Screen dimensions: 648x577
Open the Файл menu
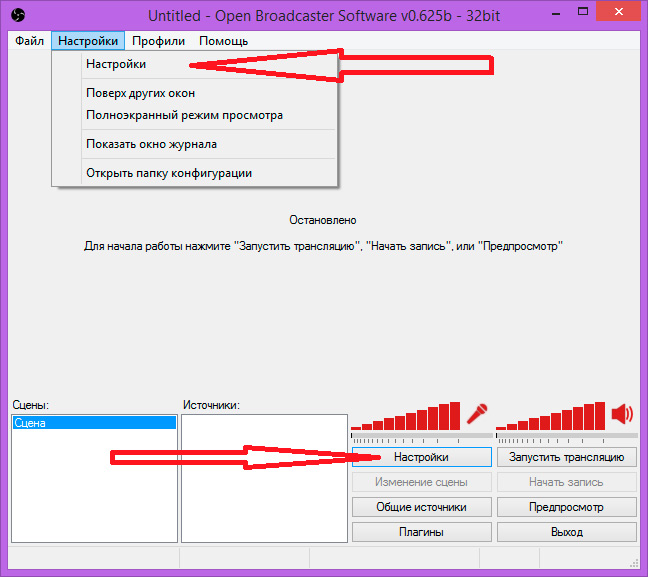(x=29, y=41)
